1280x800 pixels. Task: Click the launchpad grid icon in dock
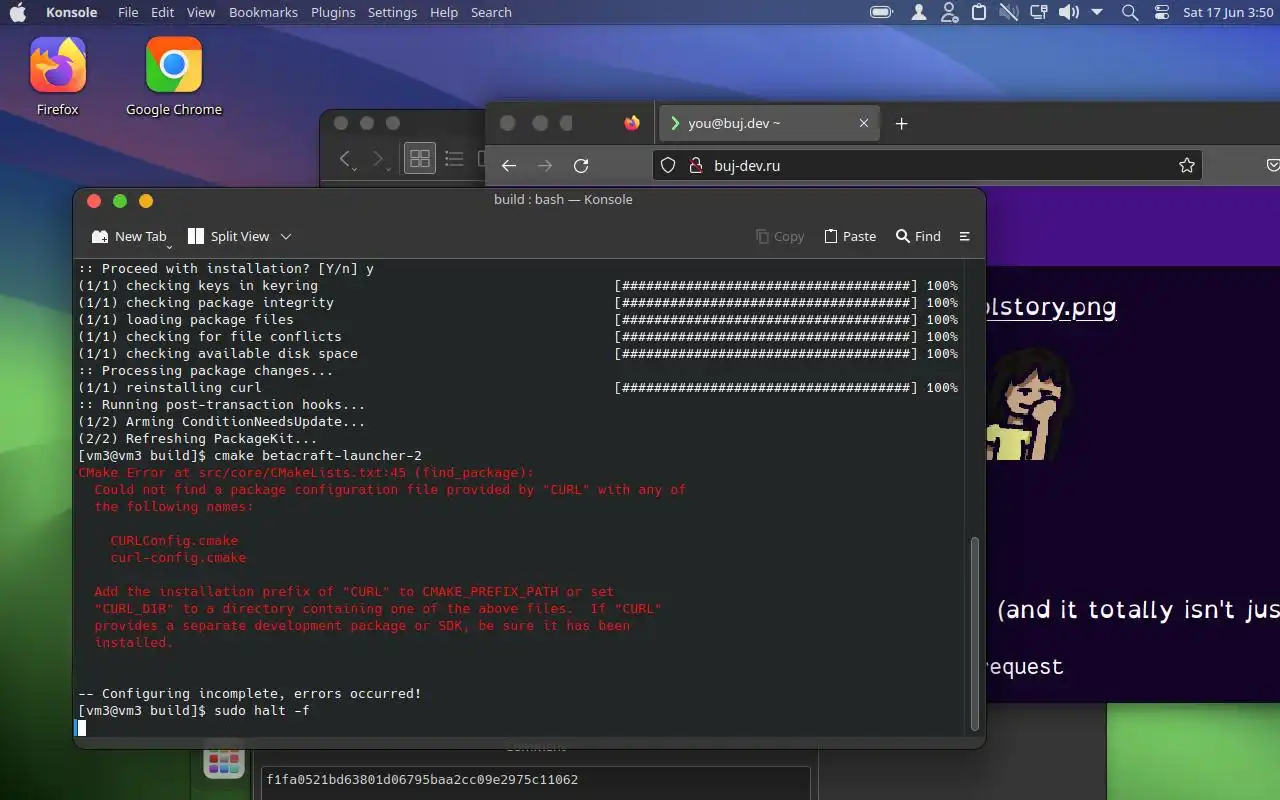click(224, 761)
